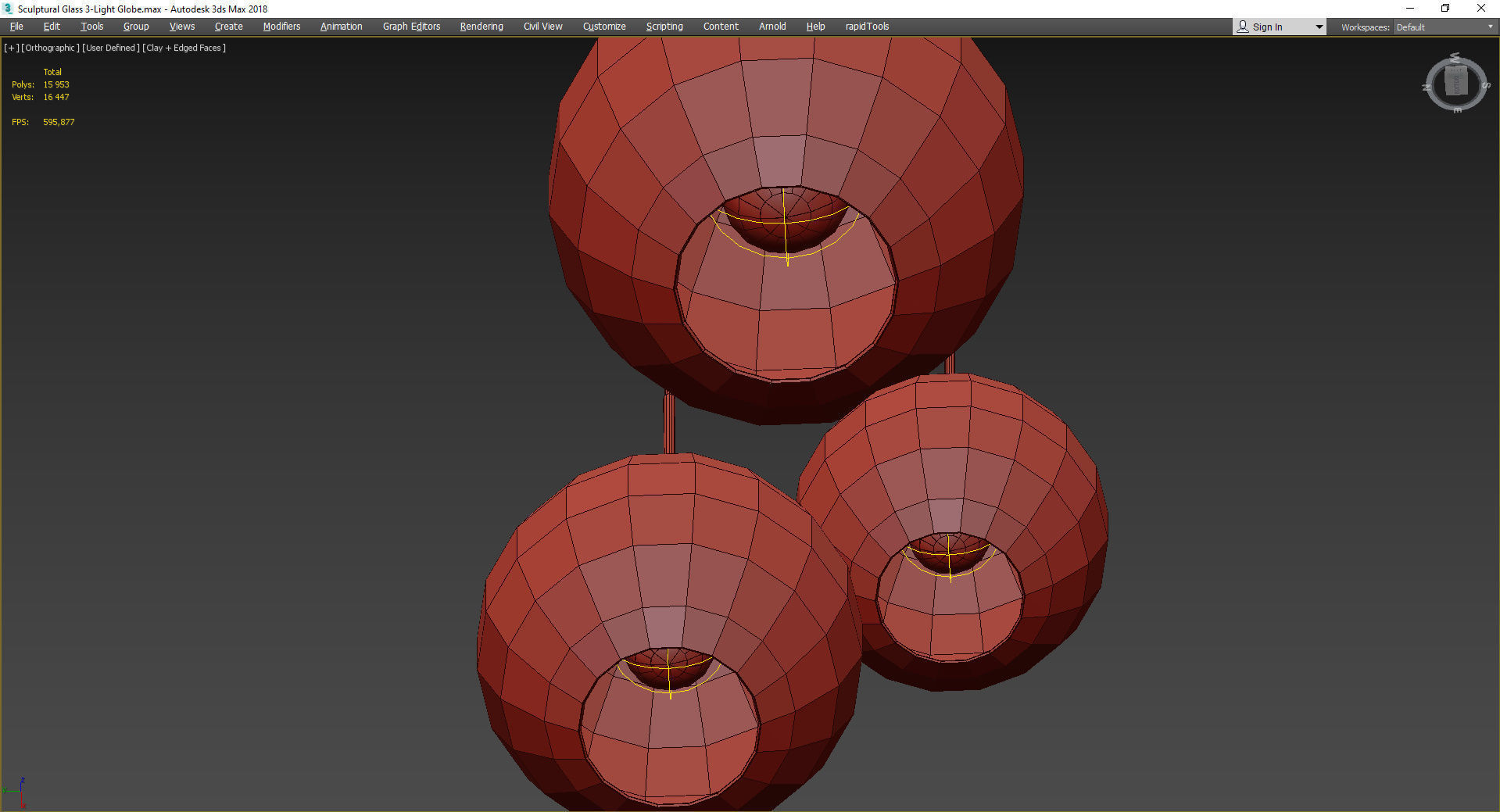This screenshot has width=1500, height=812.
Task: Open the Customize menu
Action: 604,27
